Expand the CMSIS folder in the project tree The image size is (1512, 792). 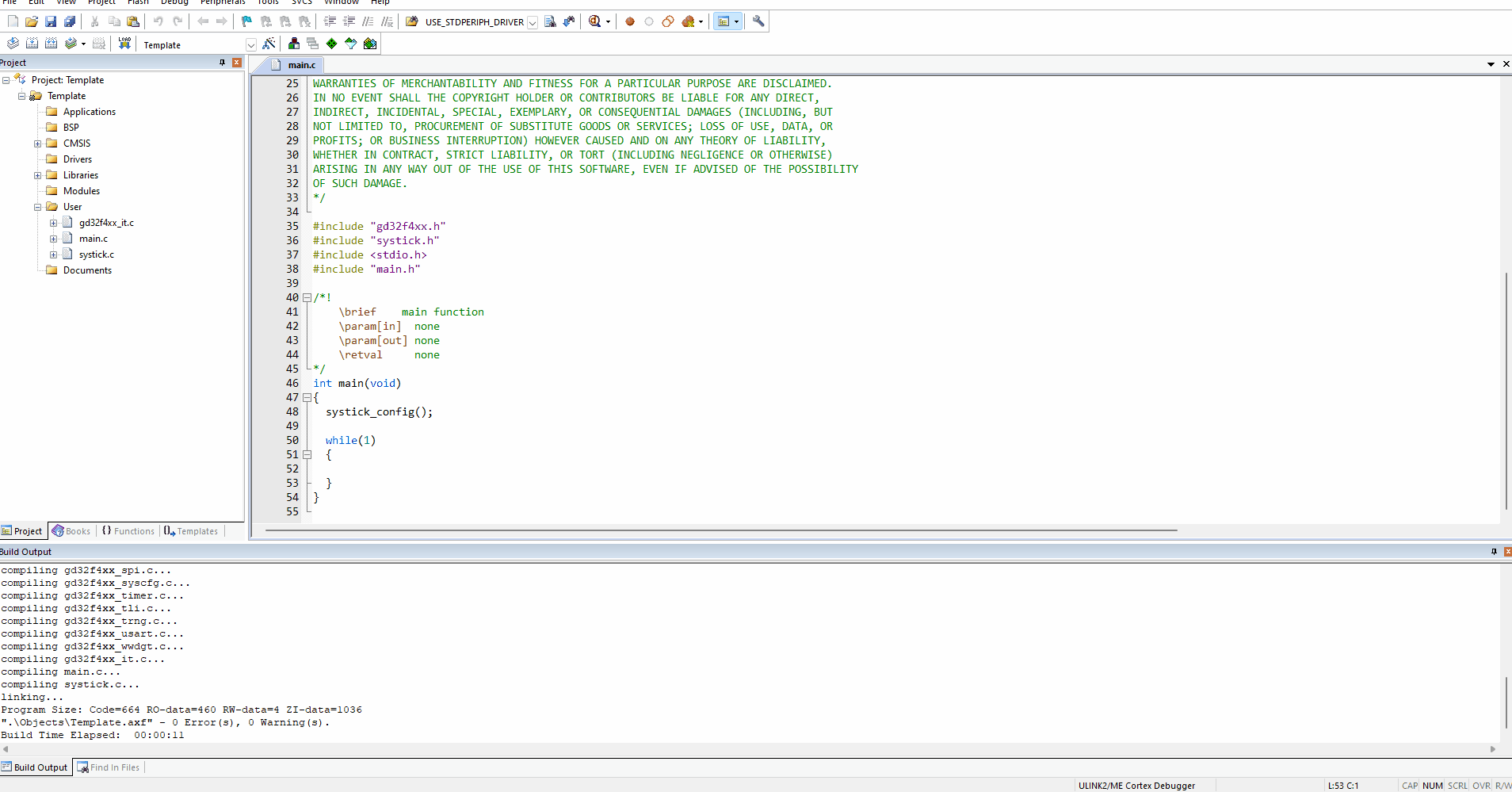[37, 143]
